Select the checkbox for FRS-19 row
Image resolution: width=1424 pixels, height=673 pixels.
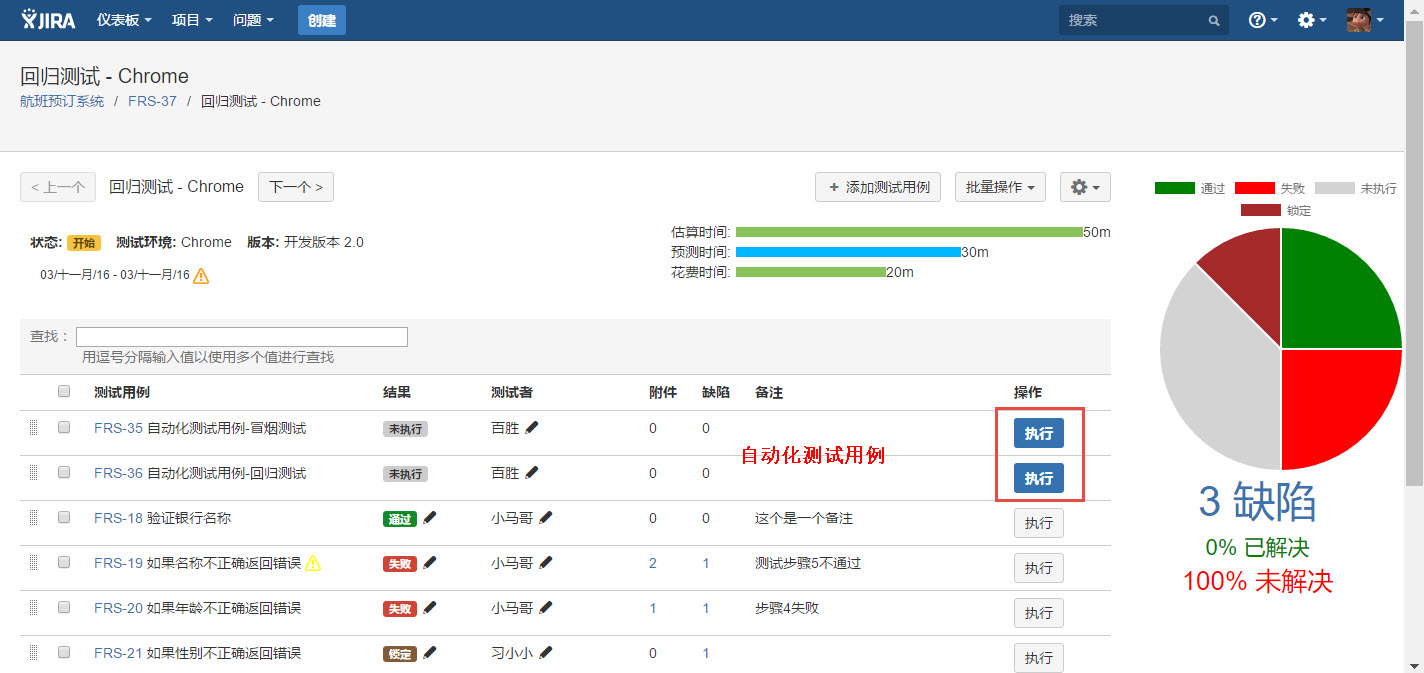point(64,562)
